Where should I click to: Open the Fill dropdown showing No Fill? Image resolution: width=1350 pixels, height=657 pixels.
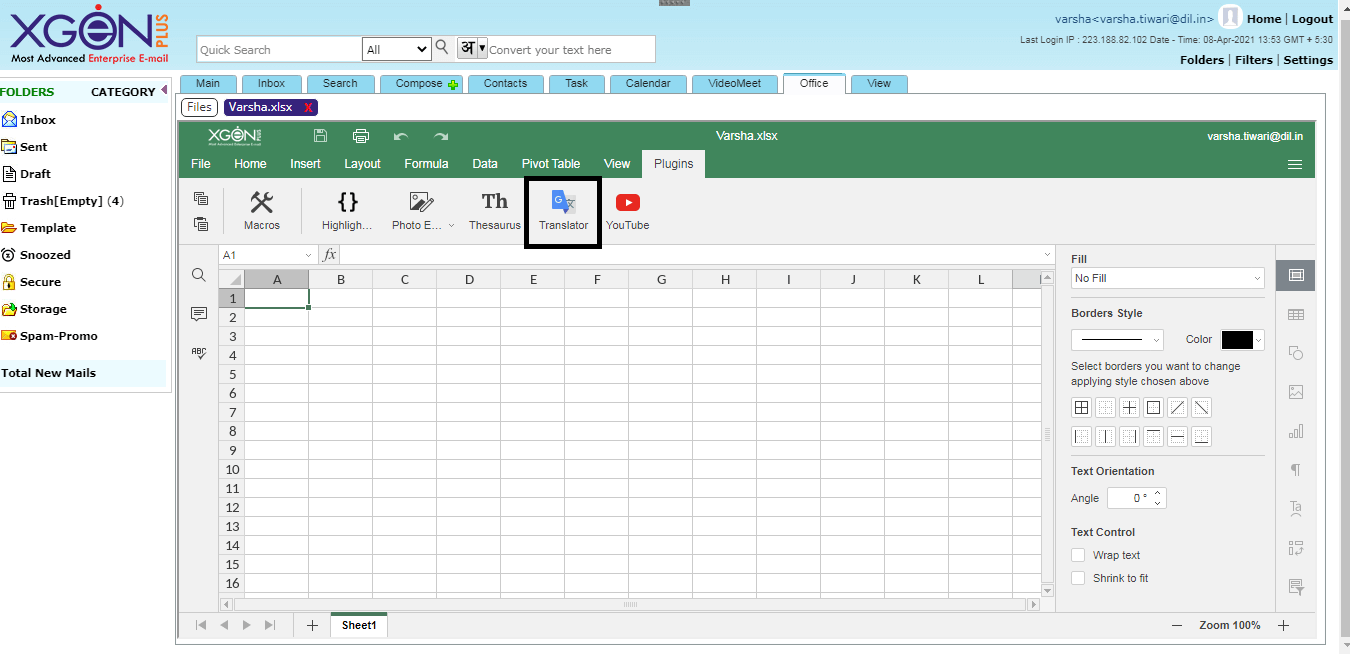[x=1168, y=278]
